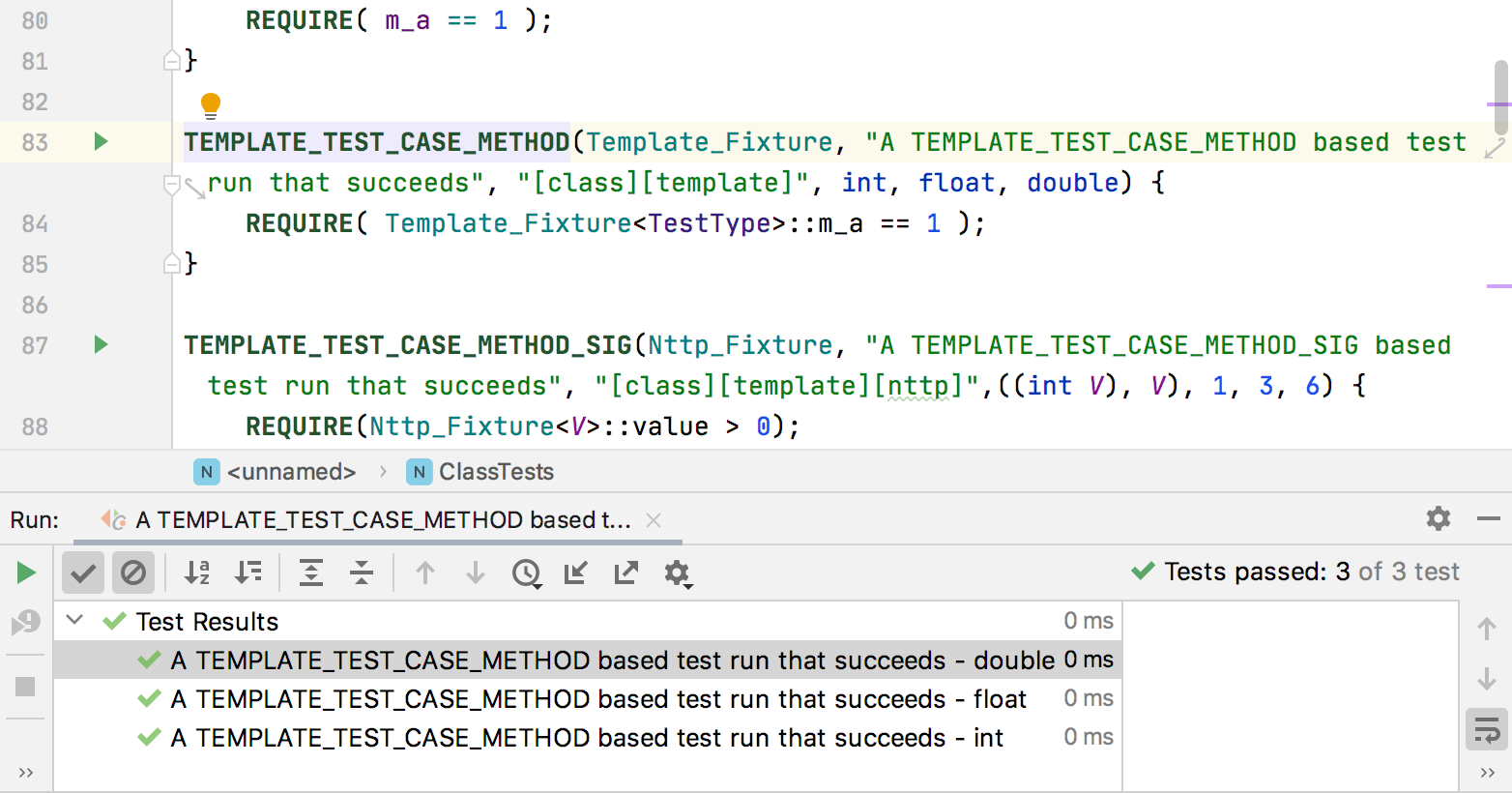Collapse all test result nodes
The height and width of the screenshot is (793, 1512).
pyautogui.click(x=362, y=573)
